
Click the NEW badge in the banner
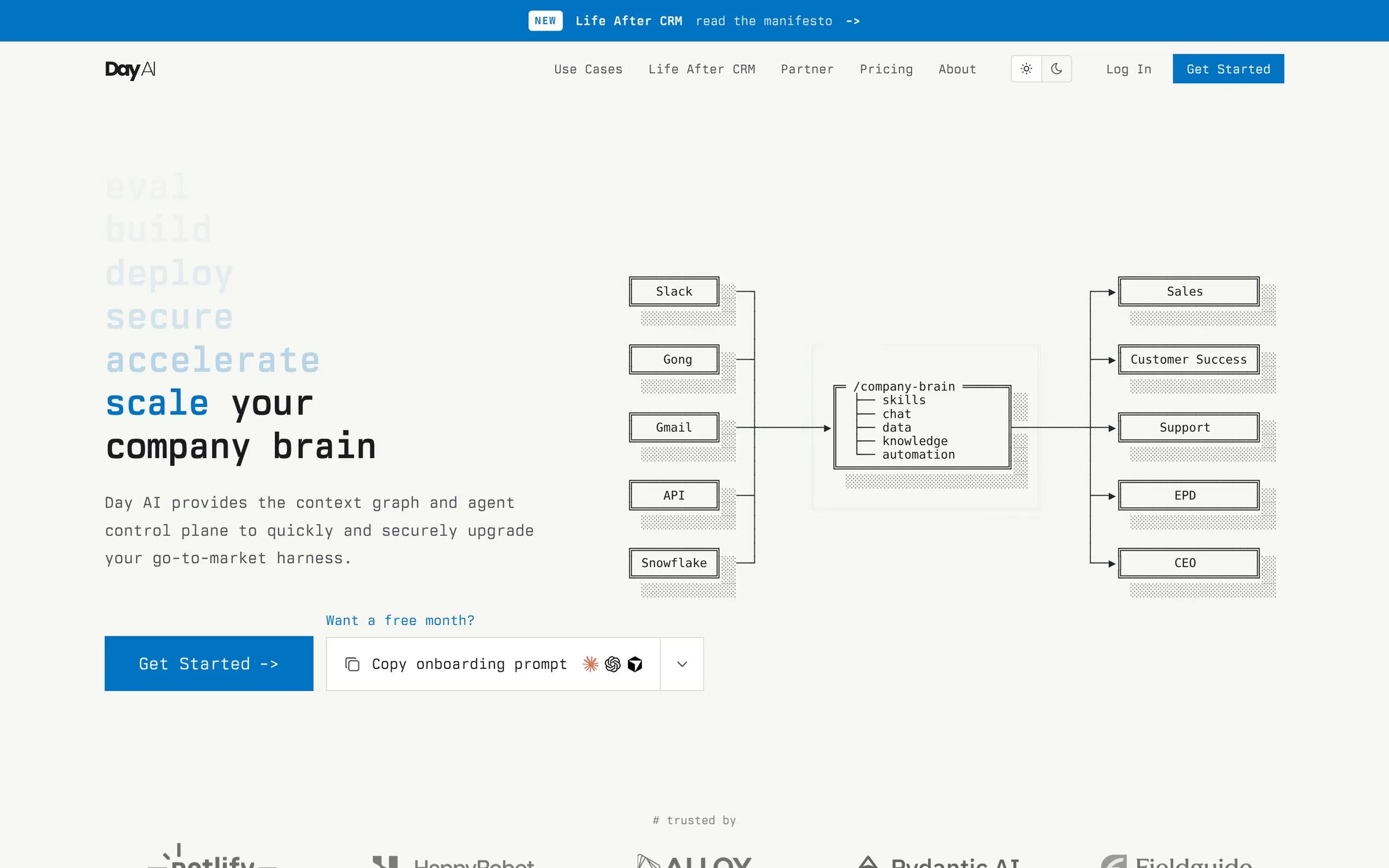(x=545, y=21)
